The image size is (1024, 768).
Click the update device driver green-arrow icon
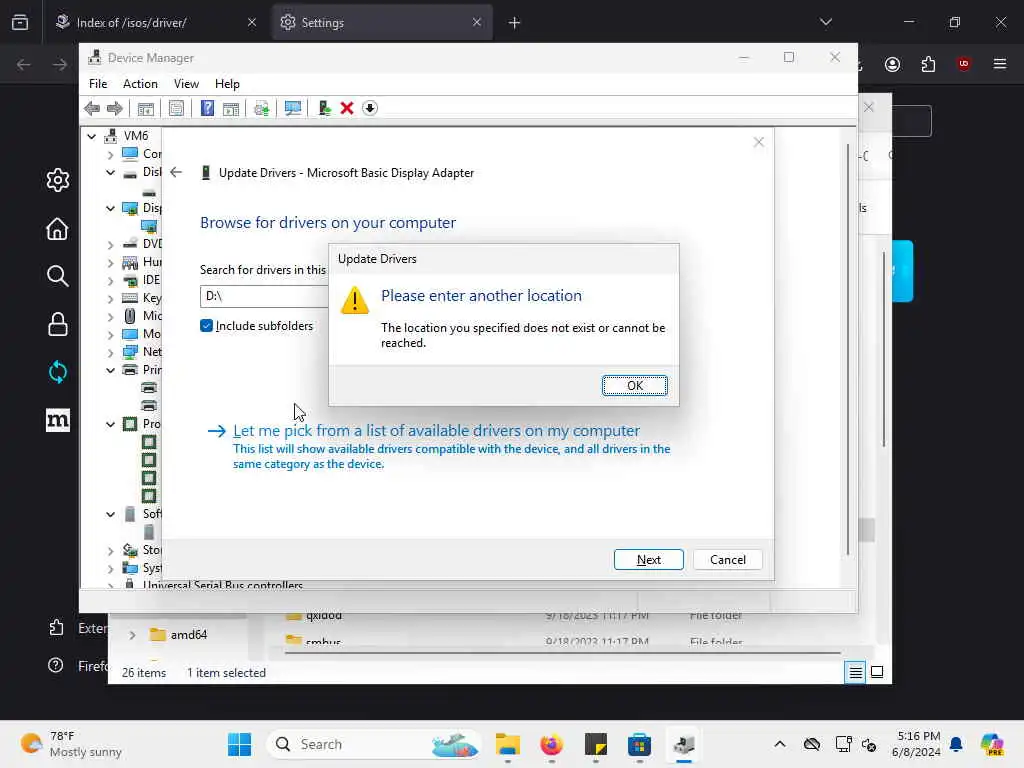click(x=324, y=108)
